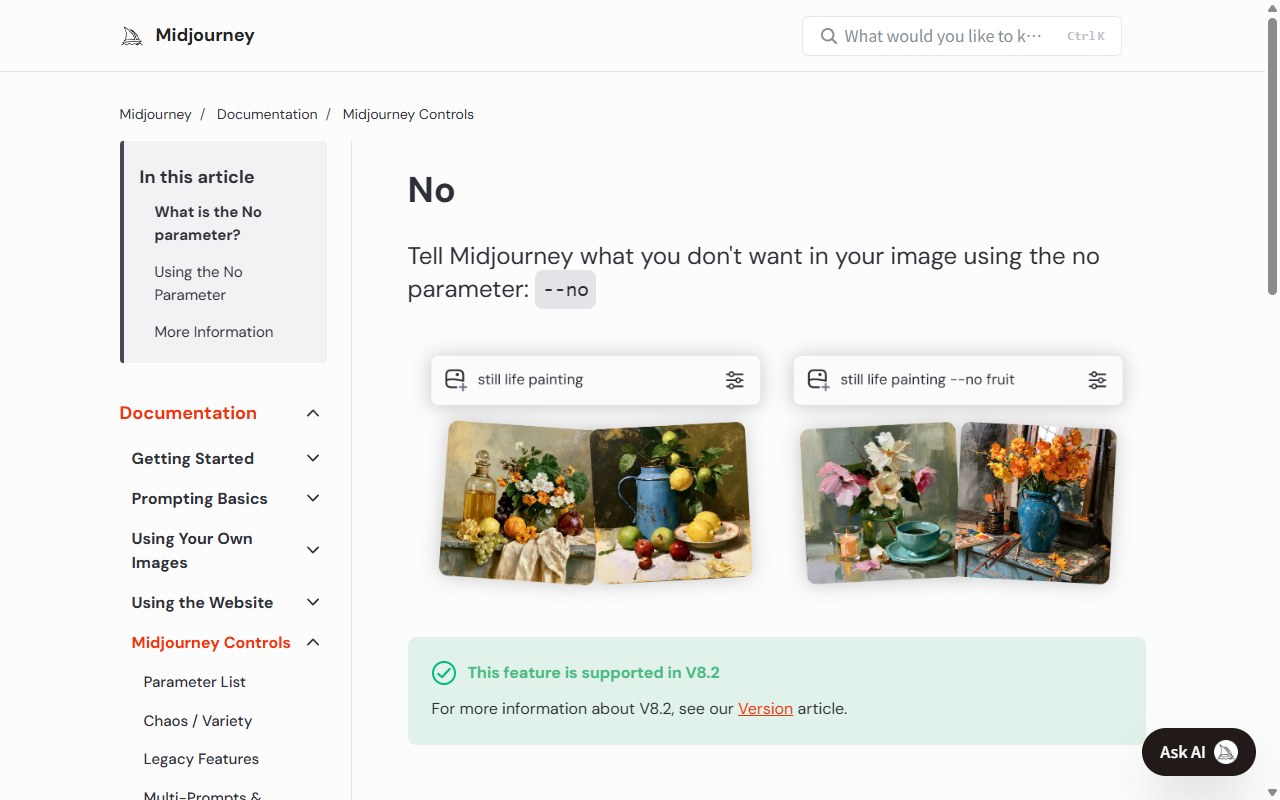Click the add-image icon beside 'still life painting'
The image size is (1280, 800).
456,380
